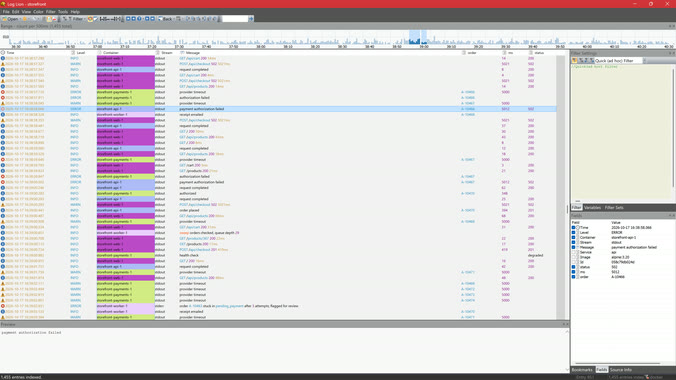676x380 pixels.
Task: Open the Tools menu
Action: pyautogui.click(x=63, y=12)
